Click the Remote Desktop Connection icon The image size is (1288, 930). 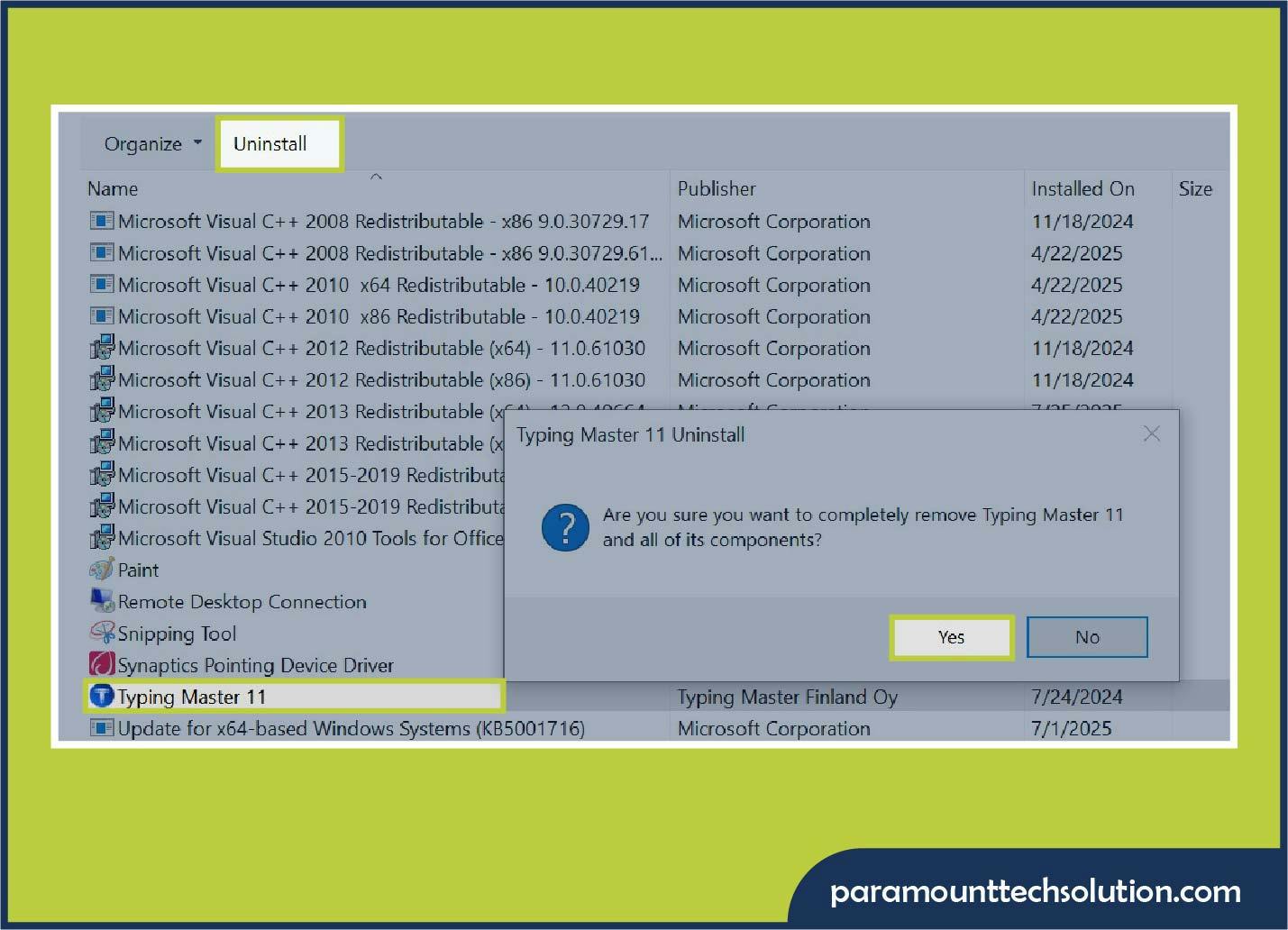click(x=102, y=601)
